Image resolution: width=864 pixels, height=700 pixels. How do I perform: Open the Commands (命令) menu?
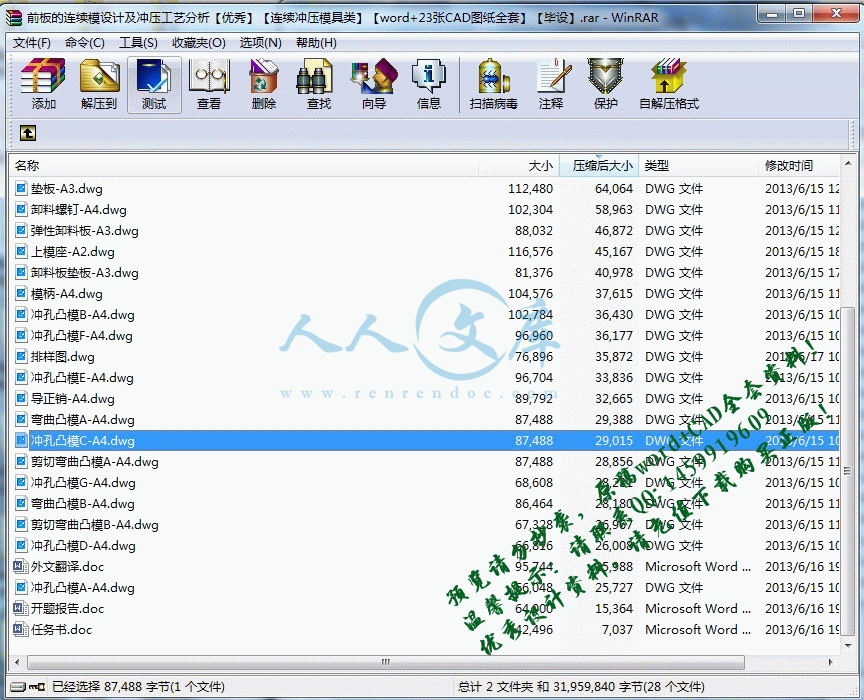point(85,42)
